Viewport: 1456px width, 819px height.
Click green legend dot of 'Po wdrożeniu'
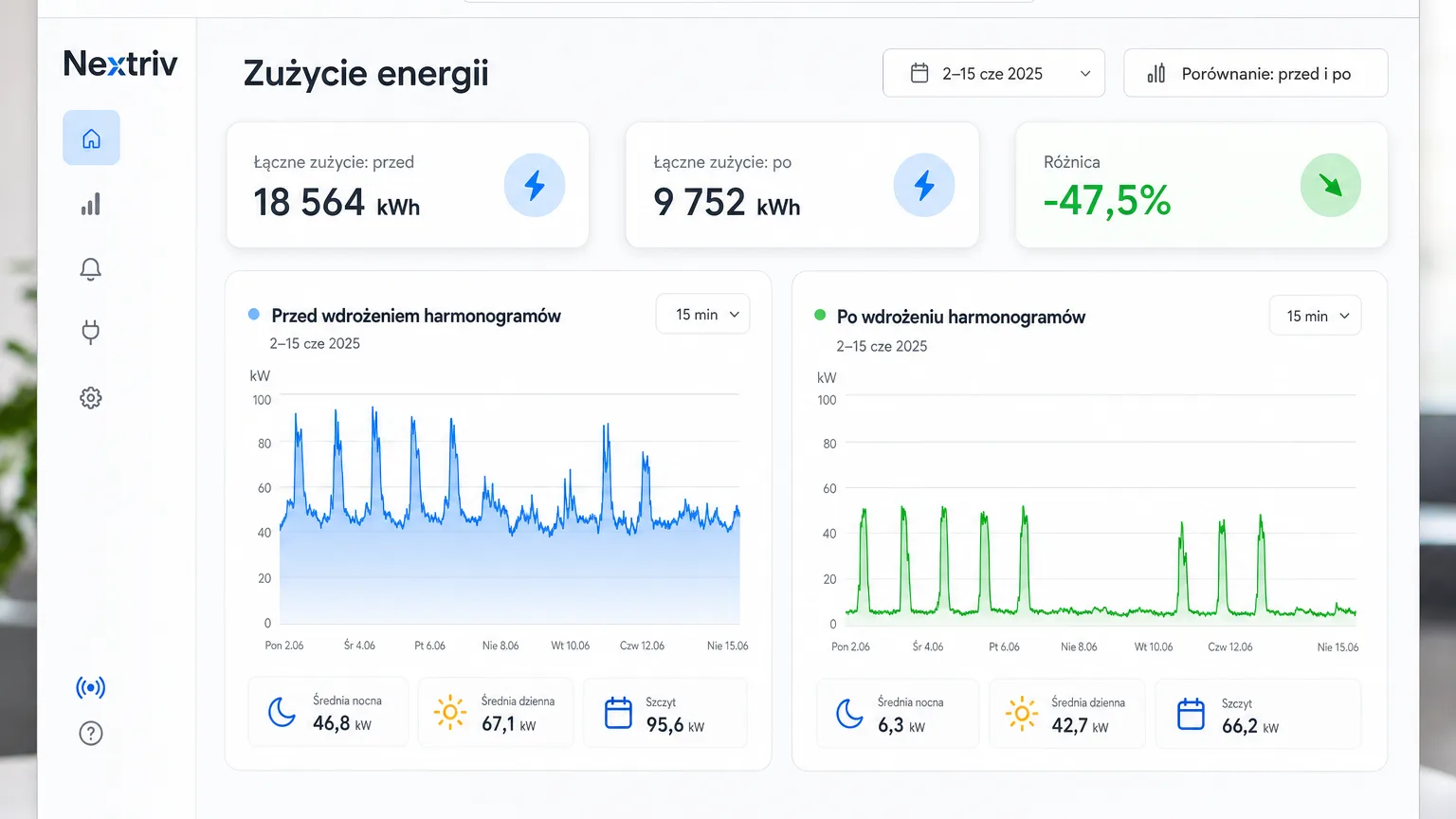[820, 315]
